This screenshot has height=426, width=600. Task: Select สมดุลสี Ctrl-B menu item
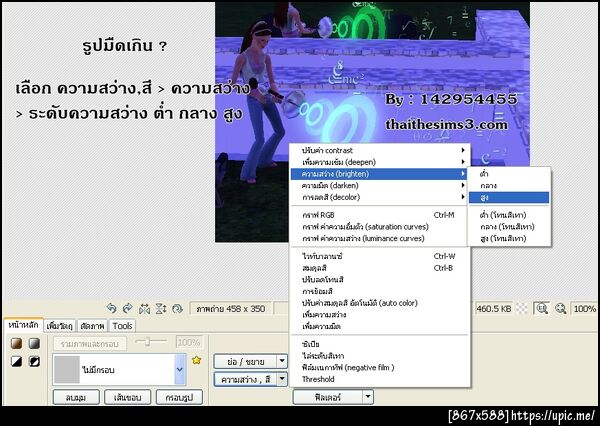pos(379,268)
